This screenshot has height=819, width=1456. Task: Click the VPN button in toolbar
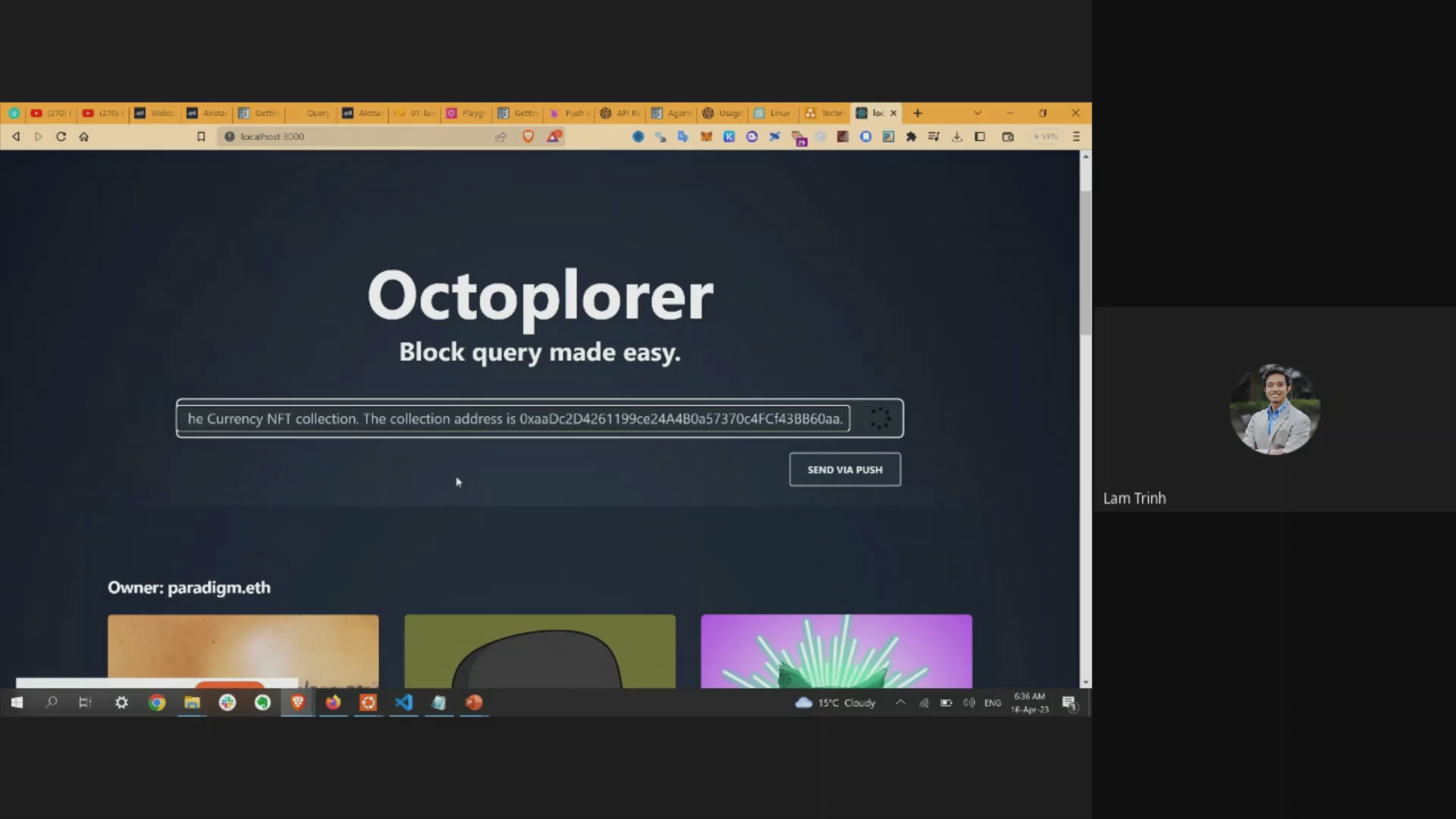1046,136
